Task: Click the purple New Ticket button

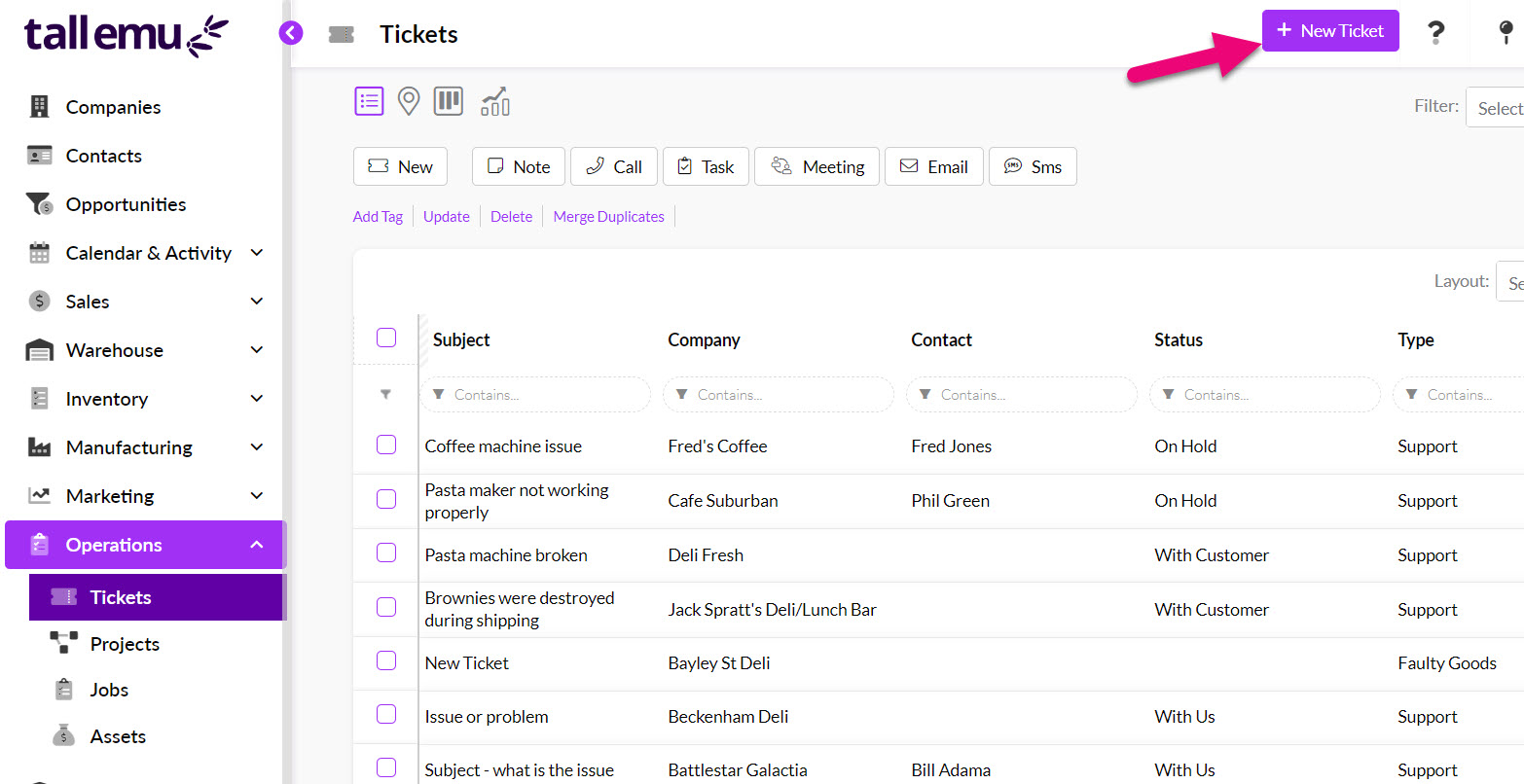Action: (1330, 30)
